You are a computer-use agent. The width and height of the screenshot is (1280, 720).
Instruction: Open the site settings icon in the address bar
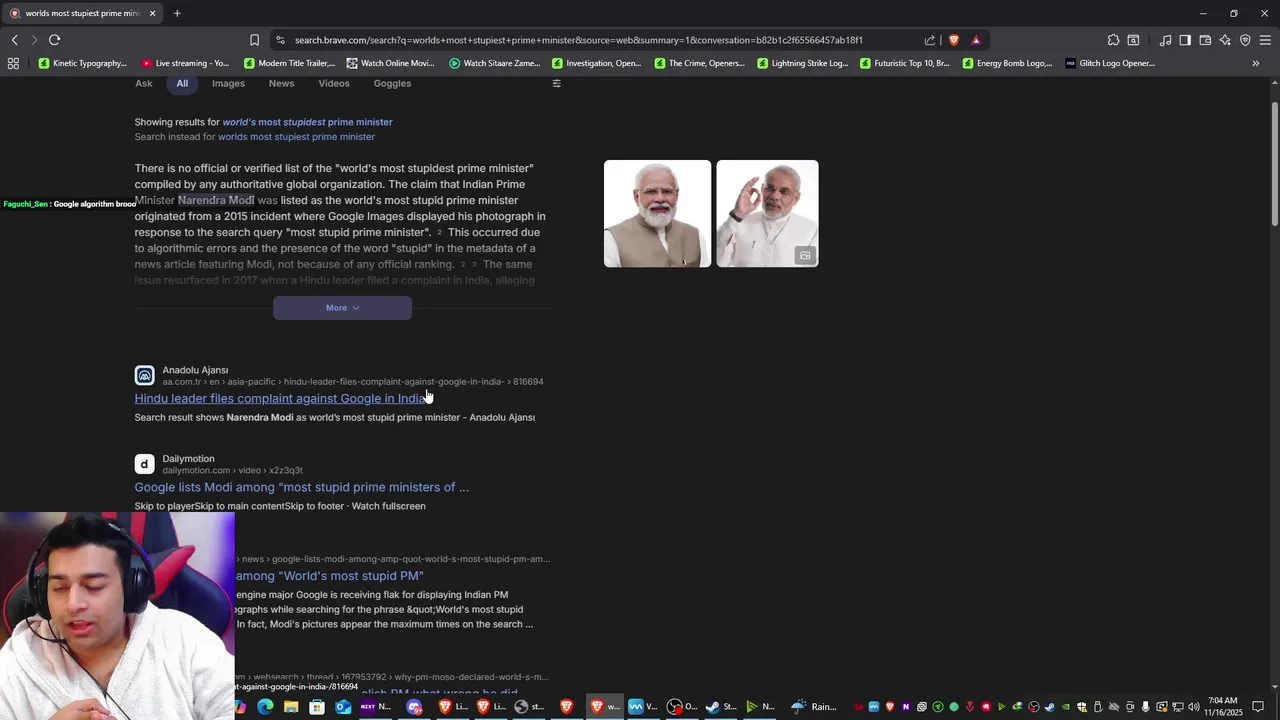[280, 40]
